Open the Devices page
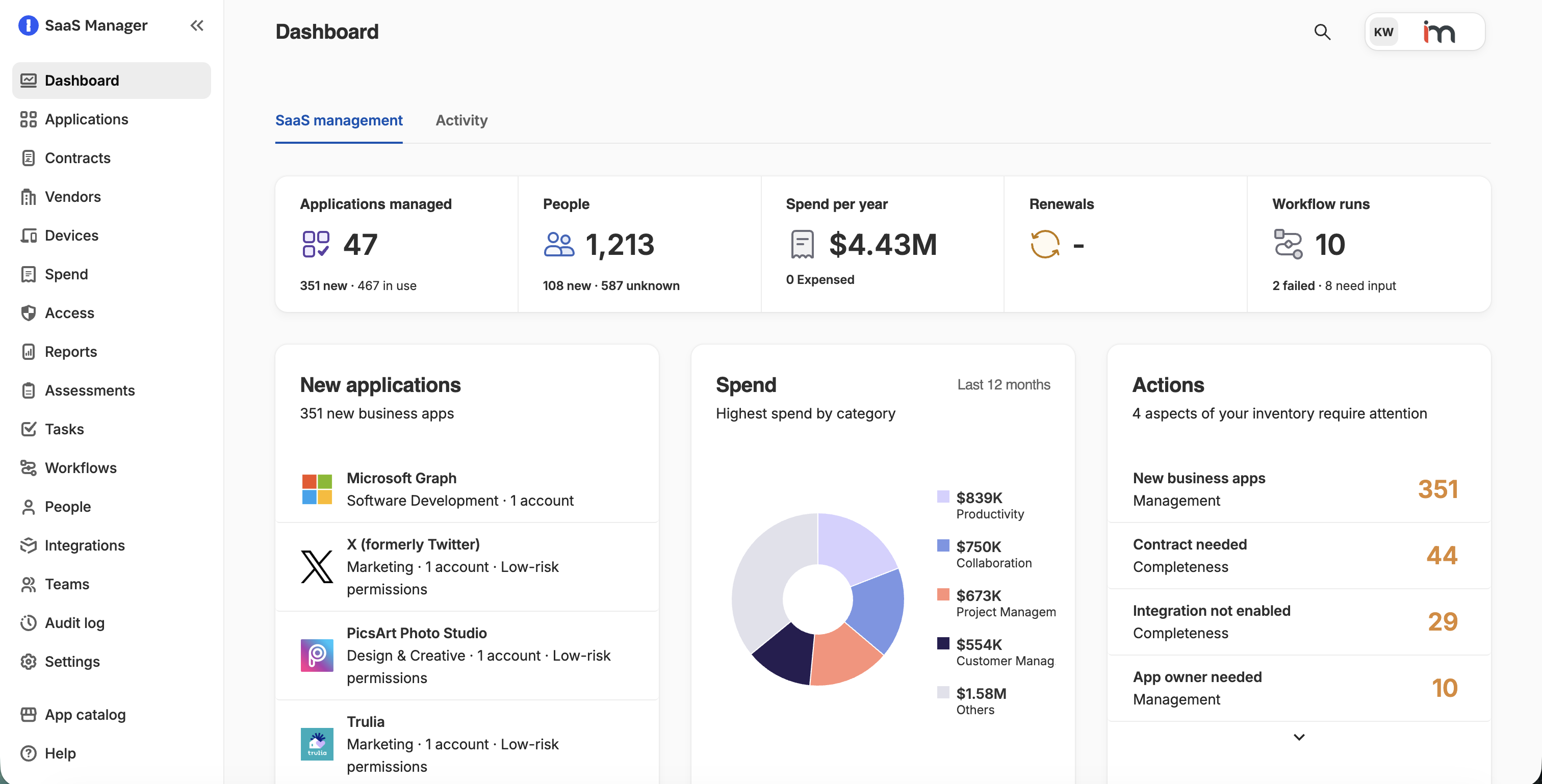1542x784 pixels. click(x=71, y=235)
